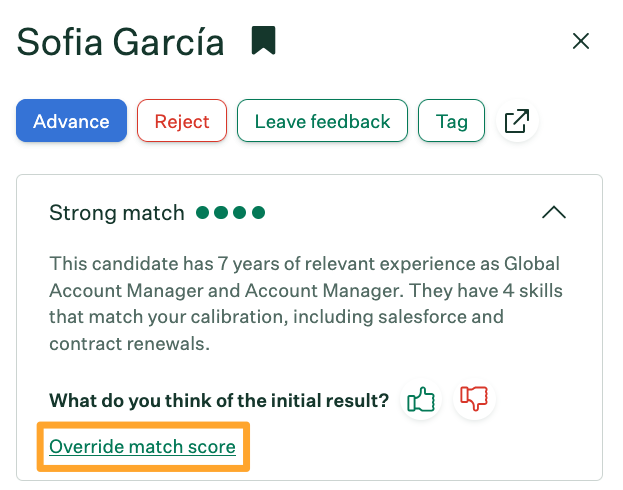Collapse the Strong match section

click(x=553, y=212)
